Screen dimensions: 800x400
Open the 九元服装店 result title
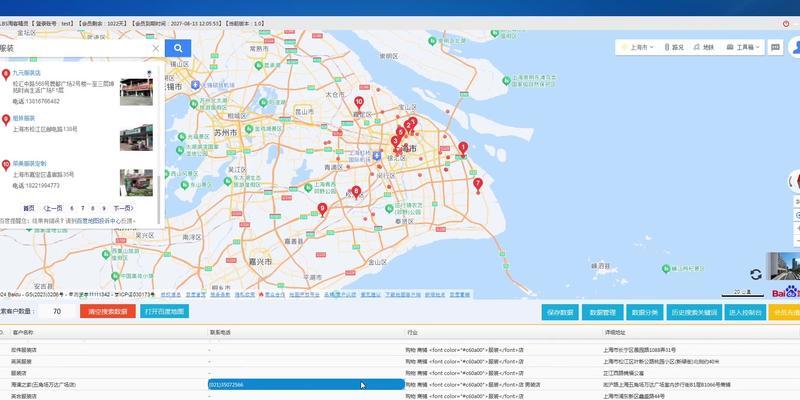27,73
